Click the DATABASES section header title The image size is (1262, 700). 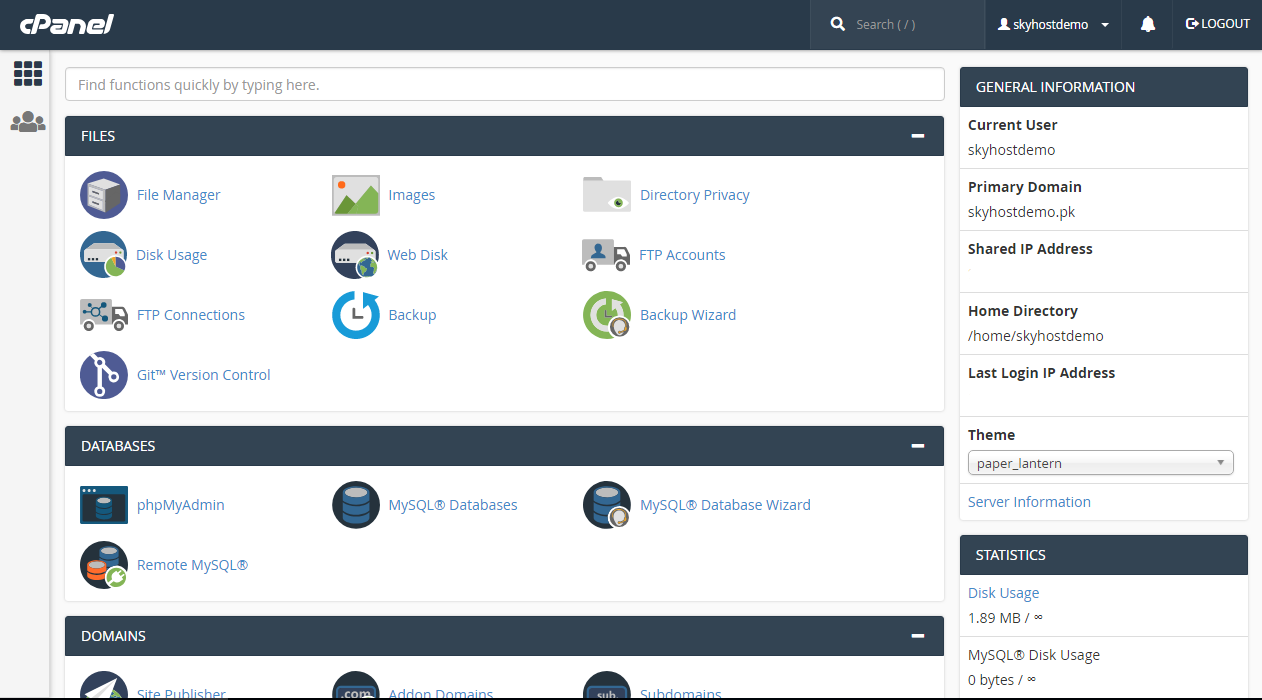[118, 446]
